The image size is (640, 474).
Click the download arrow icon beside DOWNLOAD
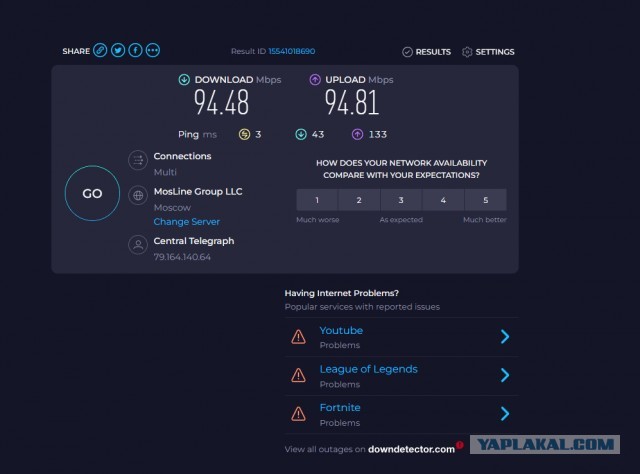click(184, 80)
